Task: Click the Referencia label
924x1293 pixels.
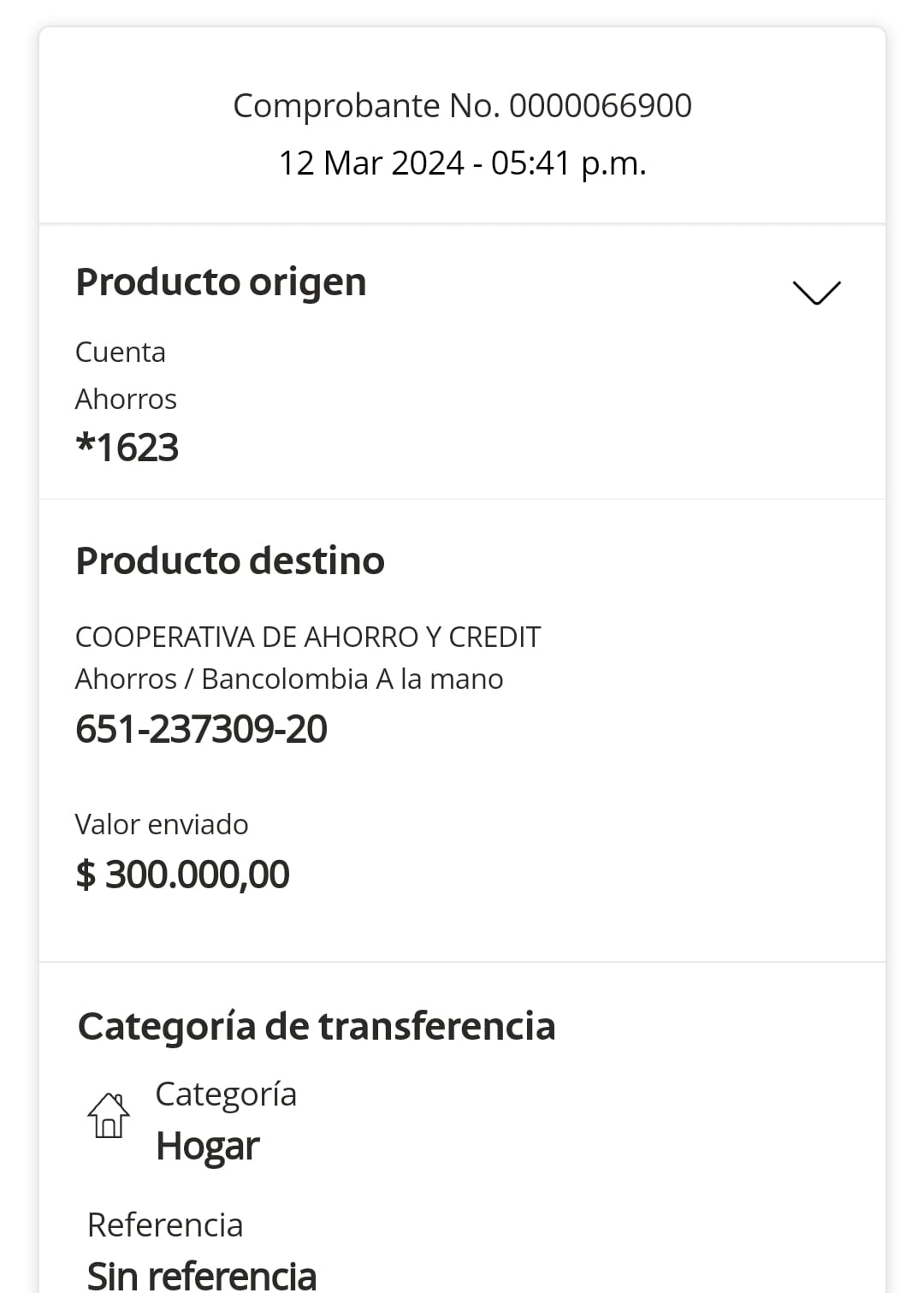Action: [165, 1225]
